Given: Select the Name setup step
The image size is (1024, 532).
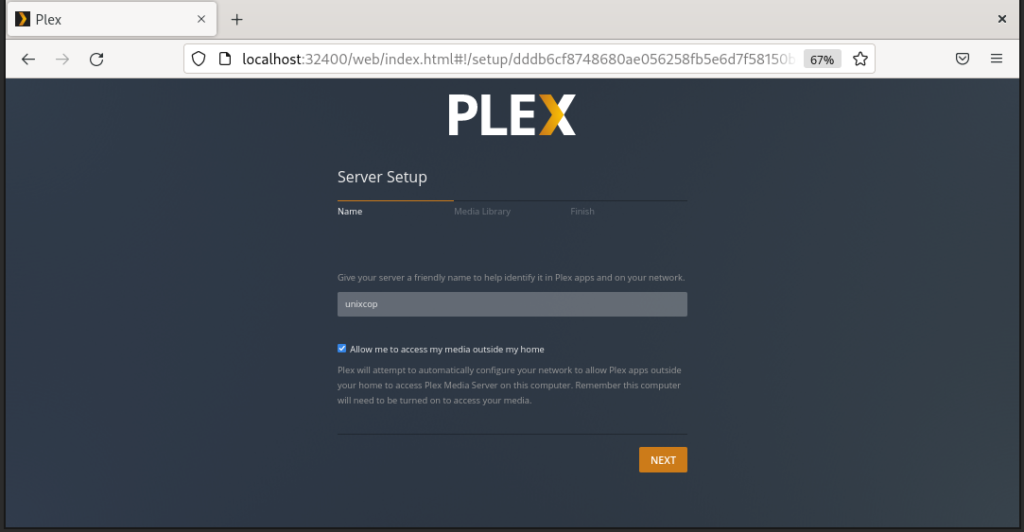Looking at the screenshot, I should (349, 211).
